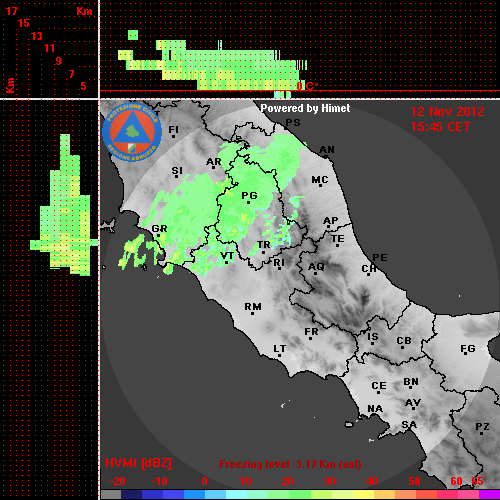
Task: Click the RM city label
Action: (x=253, y=306)
